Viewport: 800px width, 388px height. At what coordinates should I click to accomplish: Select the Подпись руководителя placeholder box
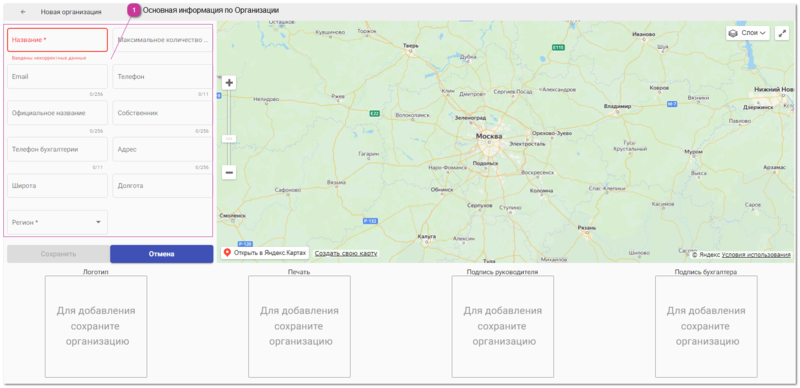coord(503,327)
